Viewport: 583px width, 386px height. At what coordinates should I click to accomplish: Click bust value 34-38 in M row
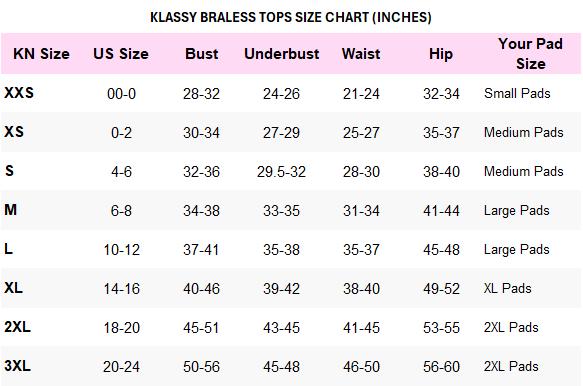(x=202, y=211)
